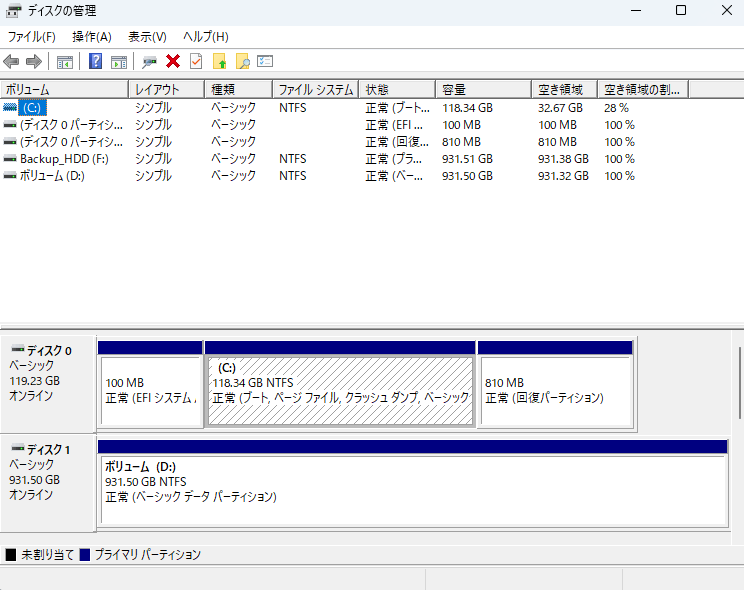
Task: Click the Forward arrow in toolbar
Action: (x=34, y=62)
